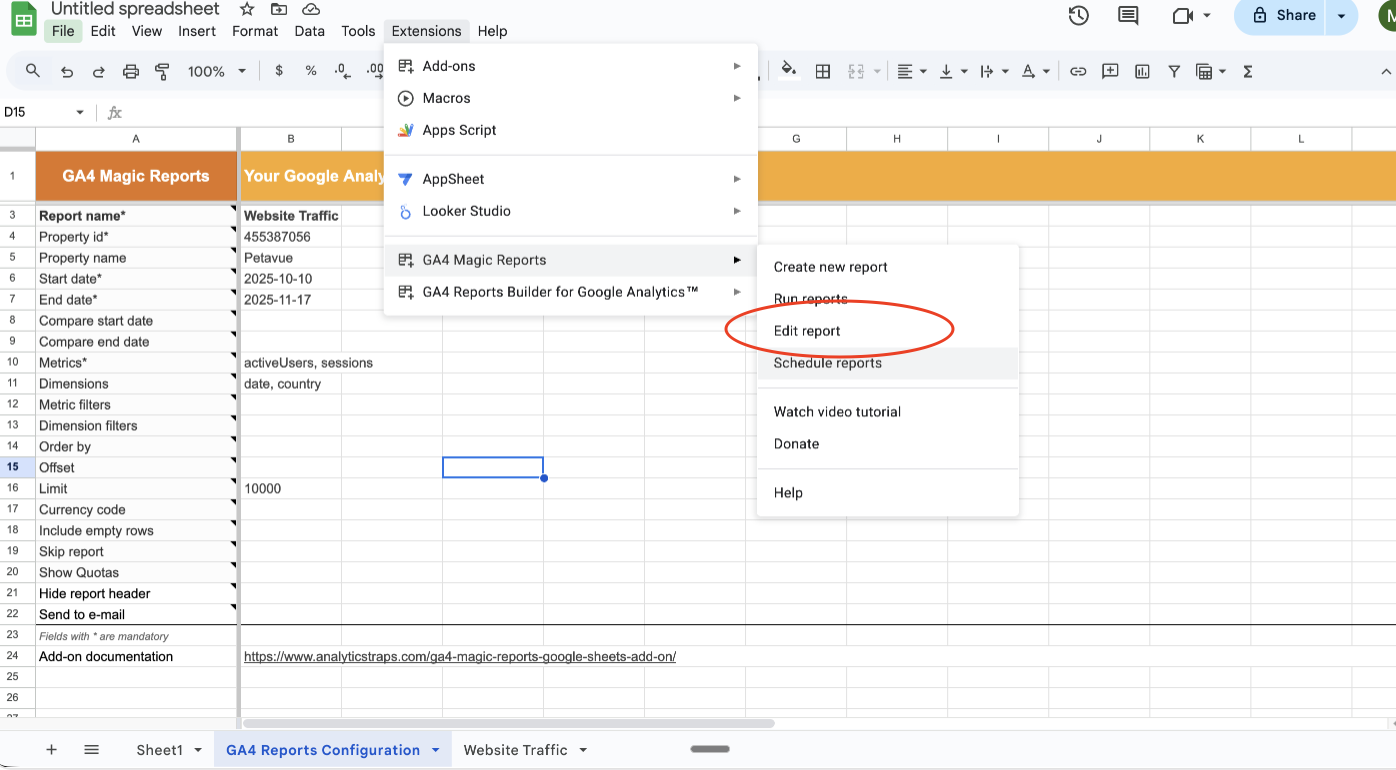1396x770 pixels.
Task: Open the Insert menu
Action: (197, 31)
